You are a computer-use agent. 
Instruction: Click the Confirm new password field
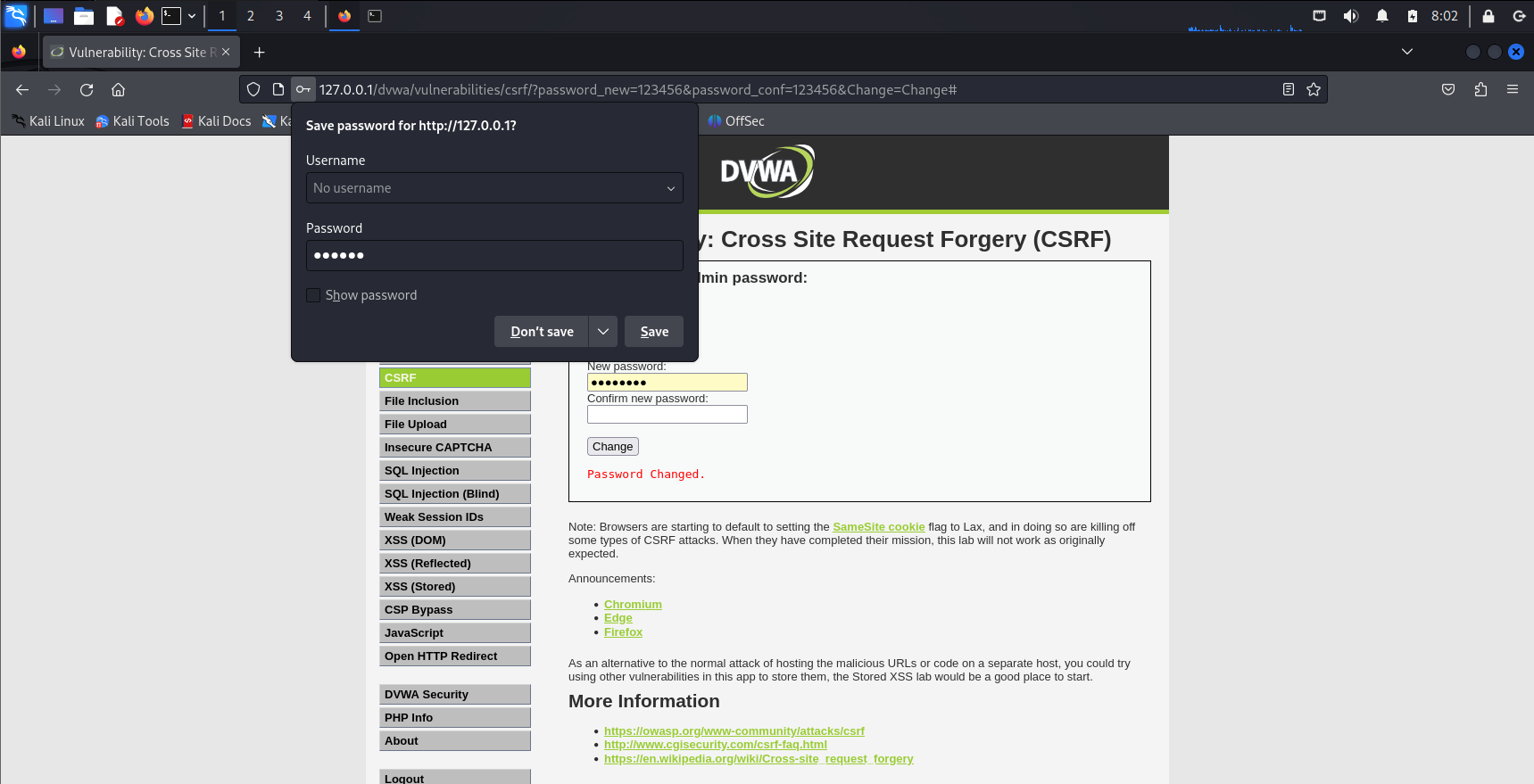[x=667, y=415]
